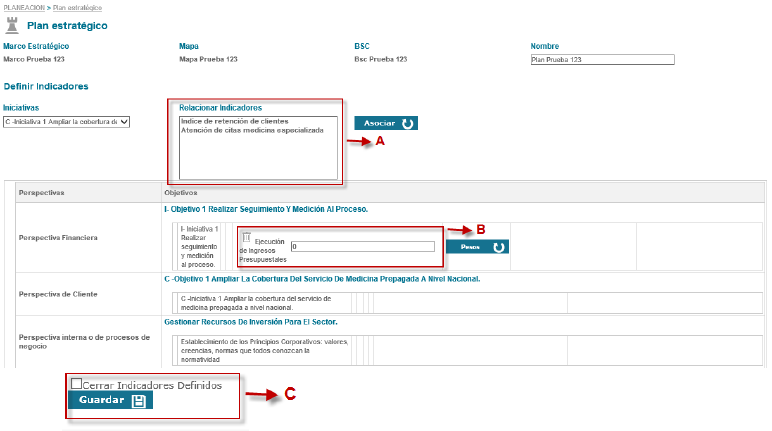Click the indicator value field showing 0
The height and width of the screenshot is (431, 772).
click(362, 246)
